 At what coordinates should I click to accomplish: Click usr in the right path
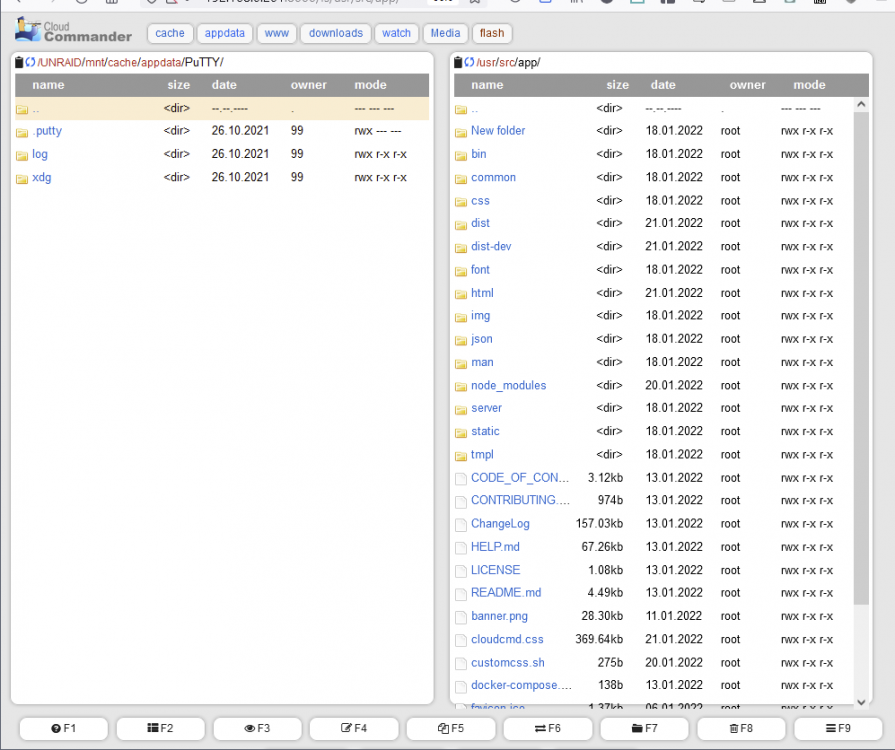486,62
